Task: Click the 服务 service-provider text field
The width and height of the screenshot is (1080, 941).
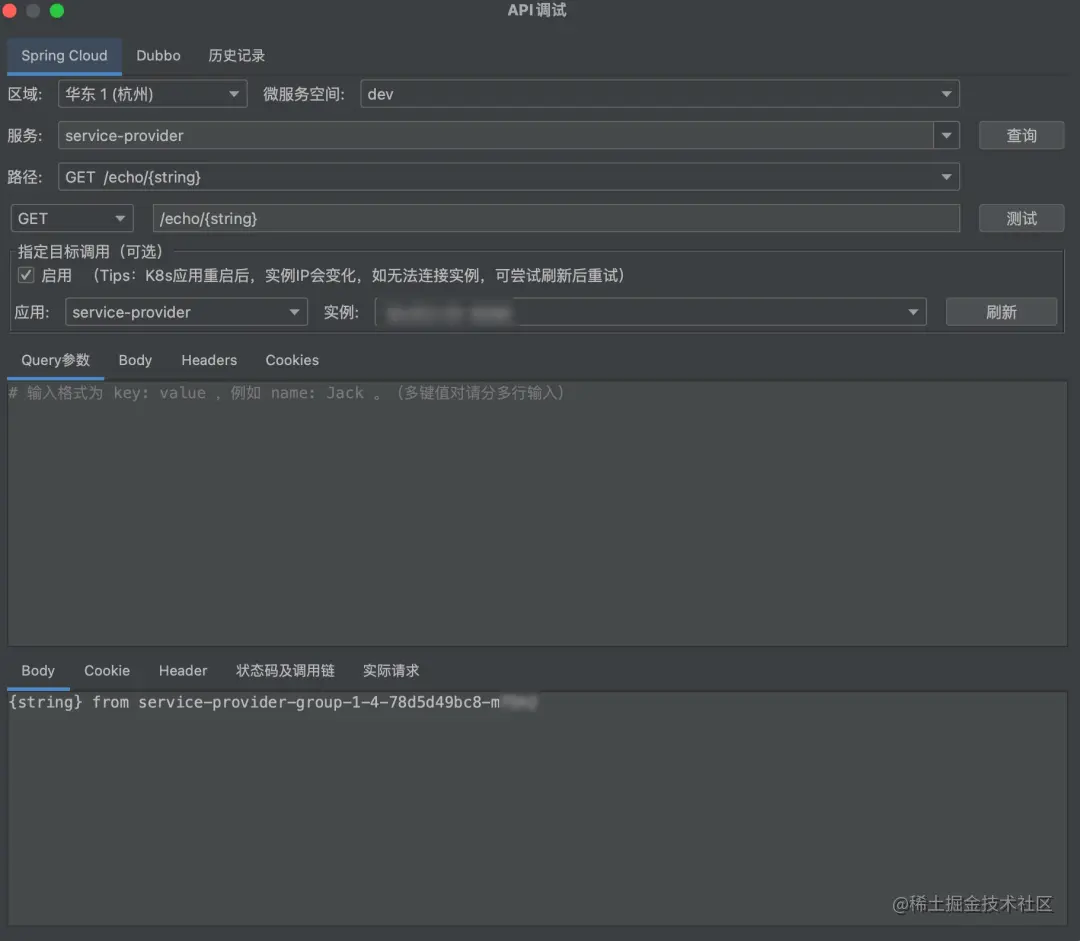Action: coord(496,136)
